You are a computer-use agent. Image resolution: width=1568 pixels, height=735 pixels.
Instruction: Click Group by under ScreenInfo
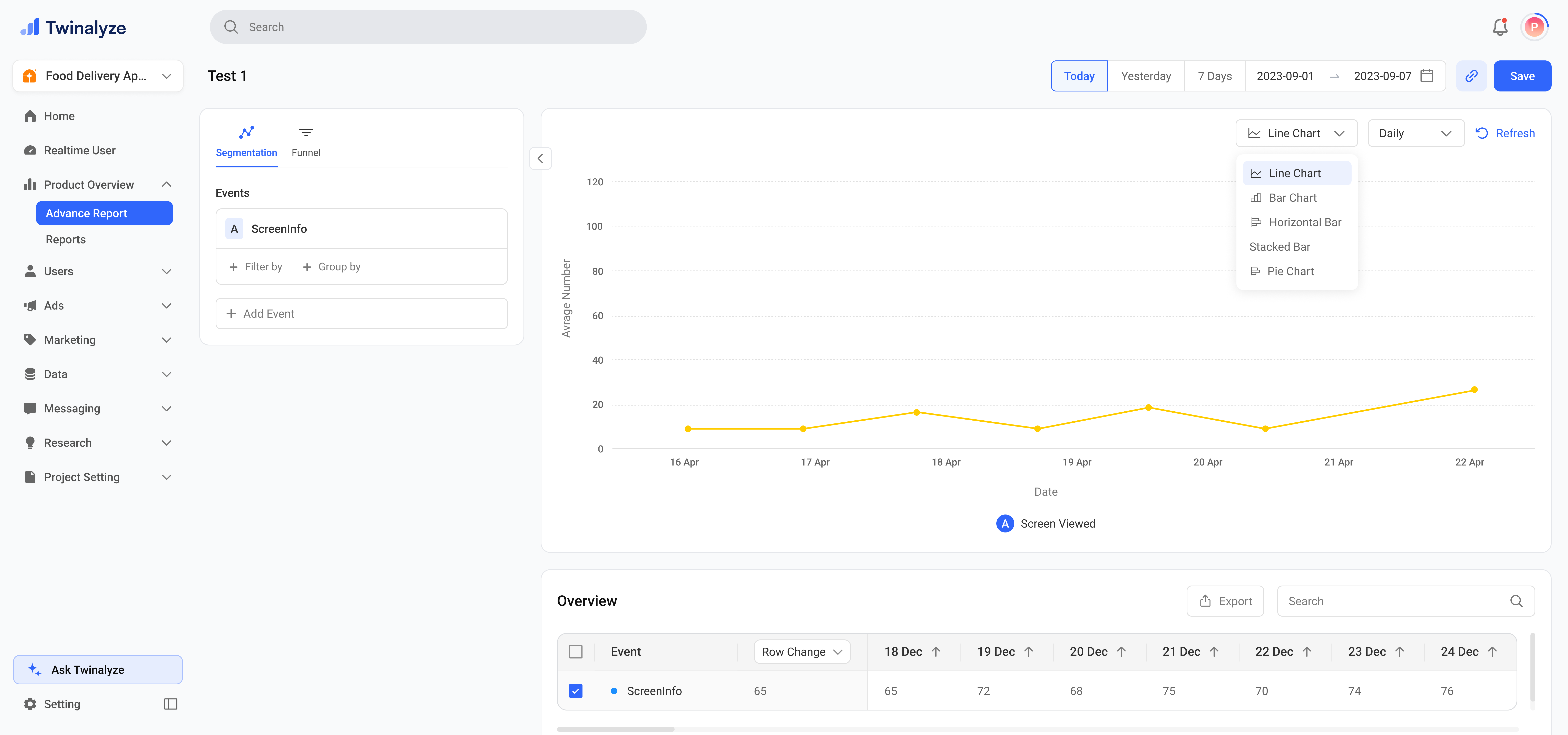(332, 267)
